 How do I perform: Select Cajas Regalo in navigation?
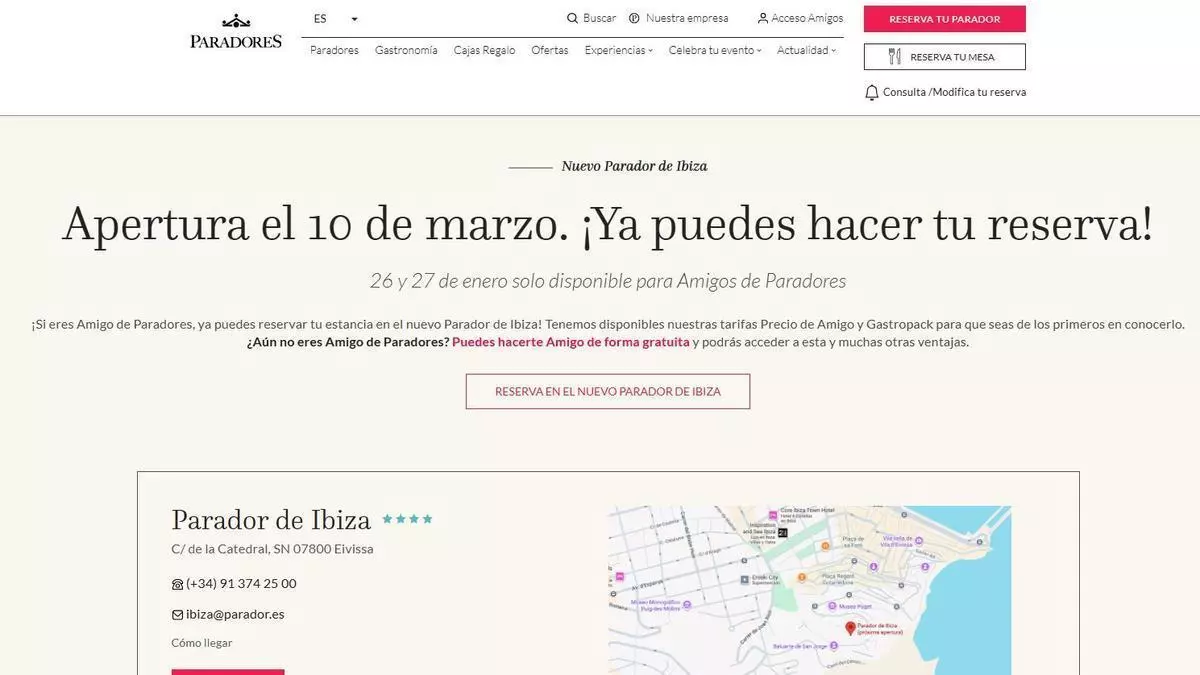[484, 50]
